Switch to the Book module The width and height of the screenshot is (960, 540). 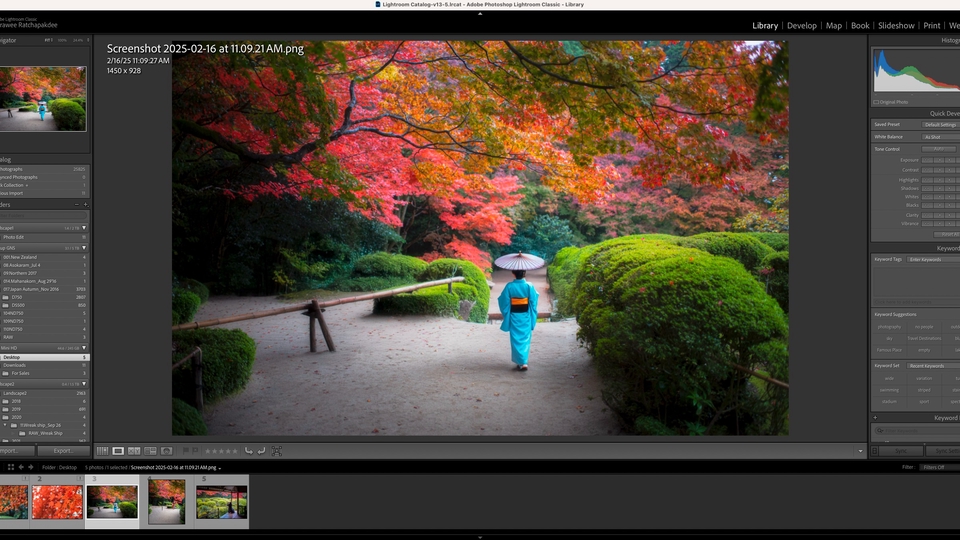tap(860, 26)
